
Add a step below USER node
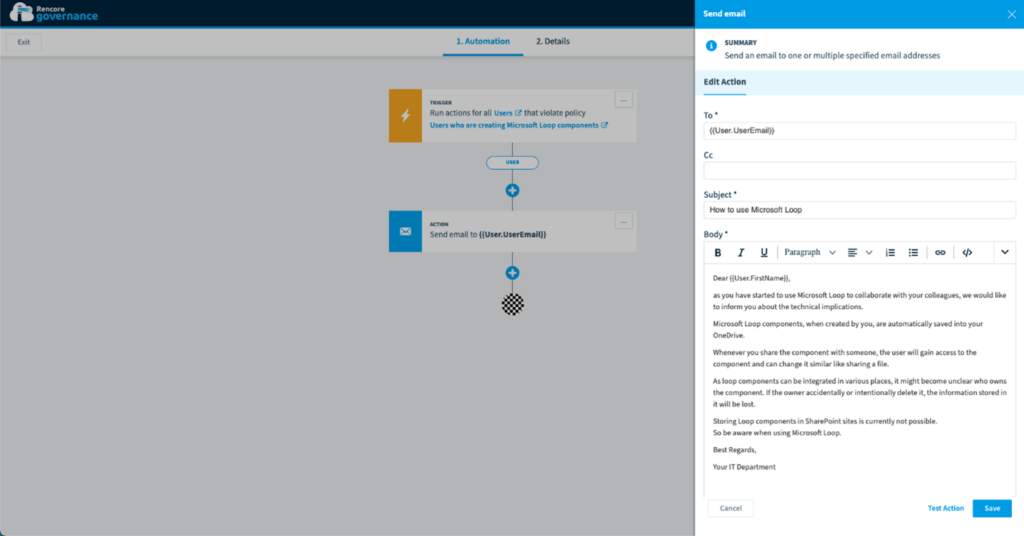513,191
